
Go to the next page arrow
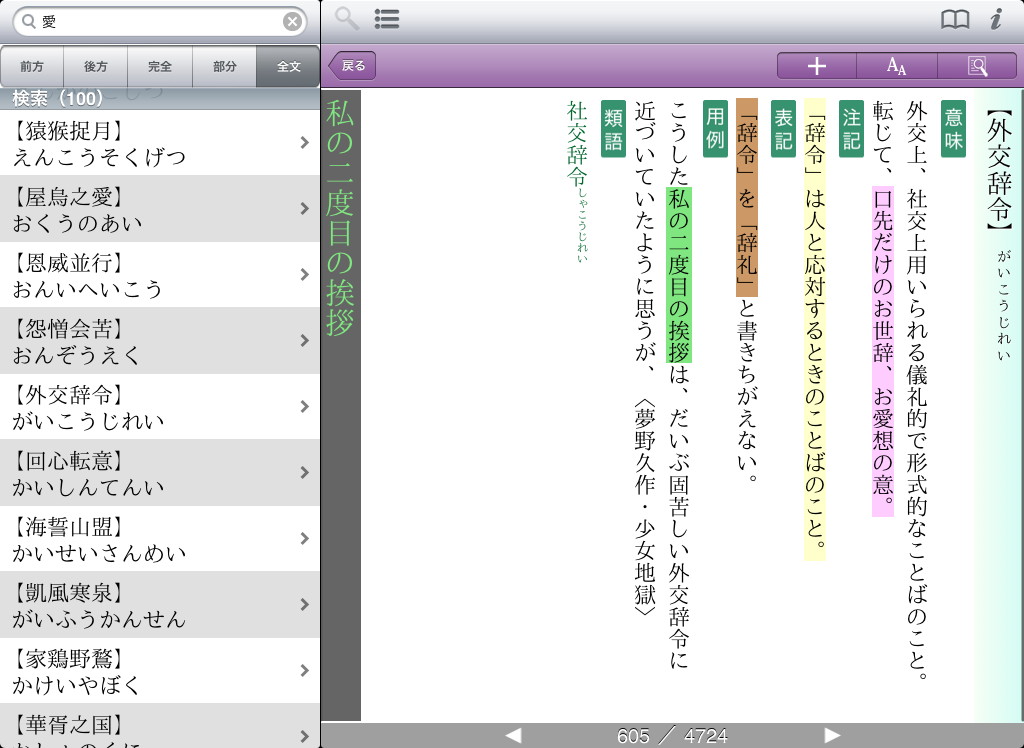tap(831, 736)
